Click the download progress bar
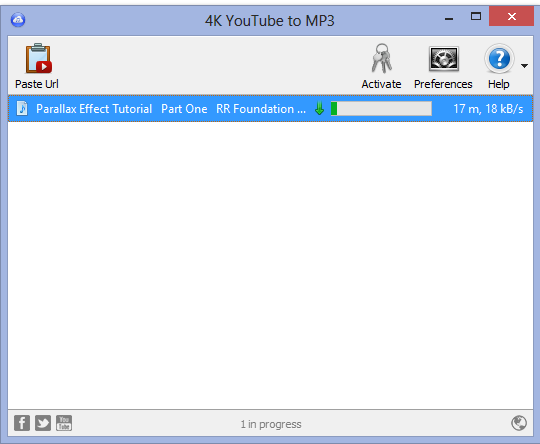 381,109
